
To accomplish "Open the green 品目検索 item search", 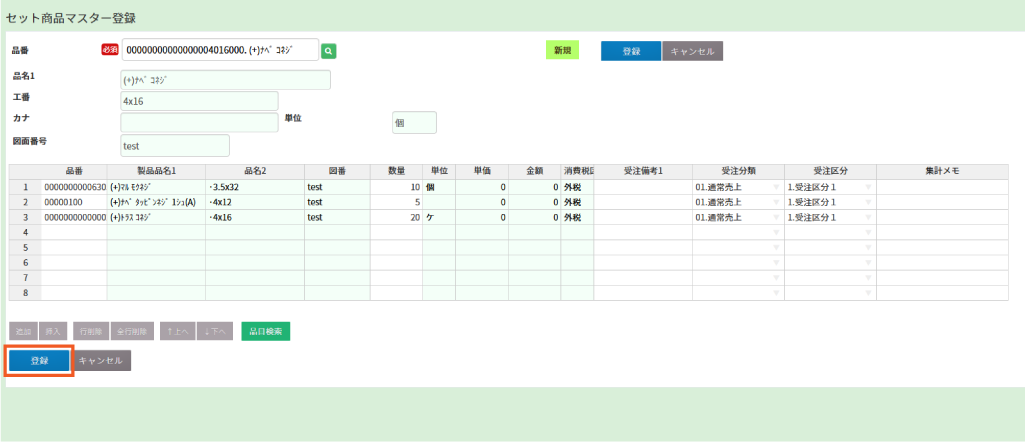I will point(265,331).
